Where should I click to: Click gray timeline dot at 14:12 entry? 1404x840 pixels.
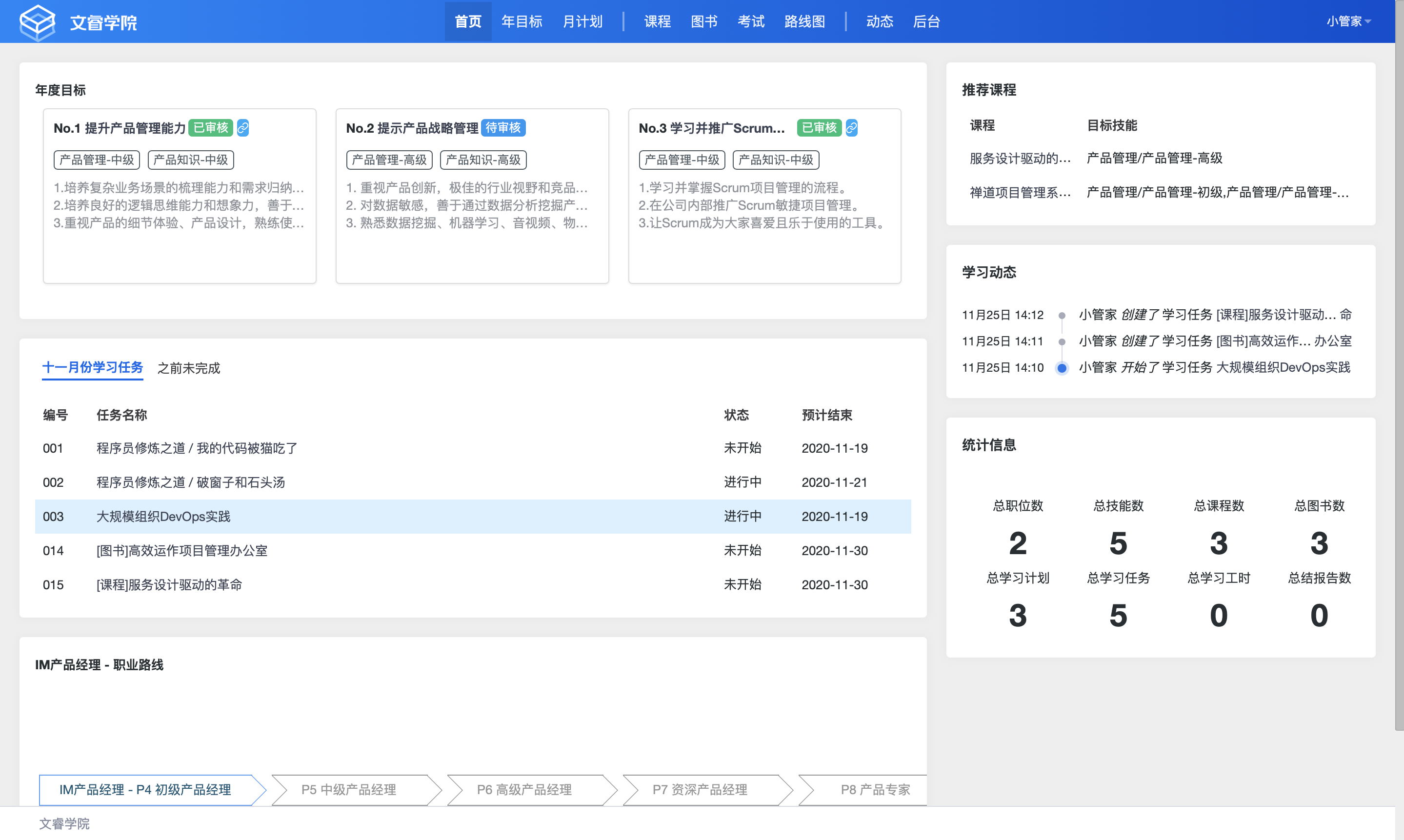[1062, 315]
